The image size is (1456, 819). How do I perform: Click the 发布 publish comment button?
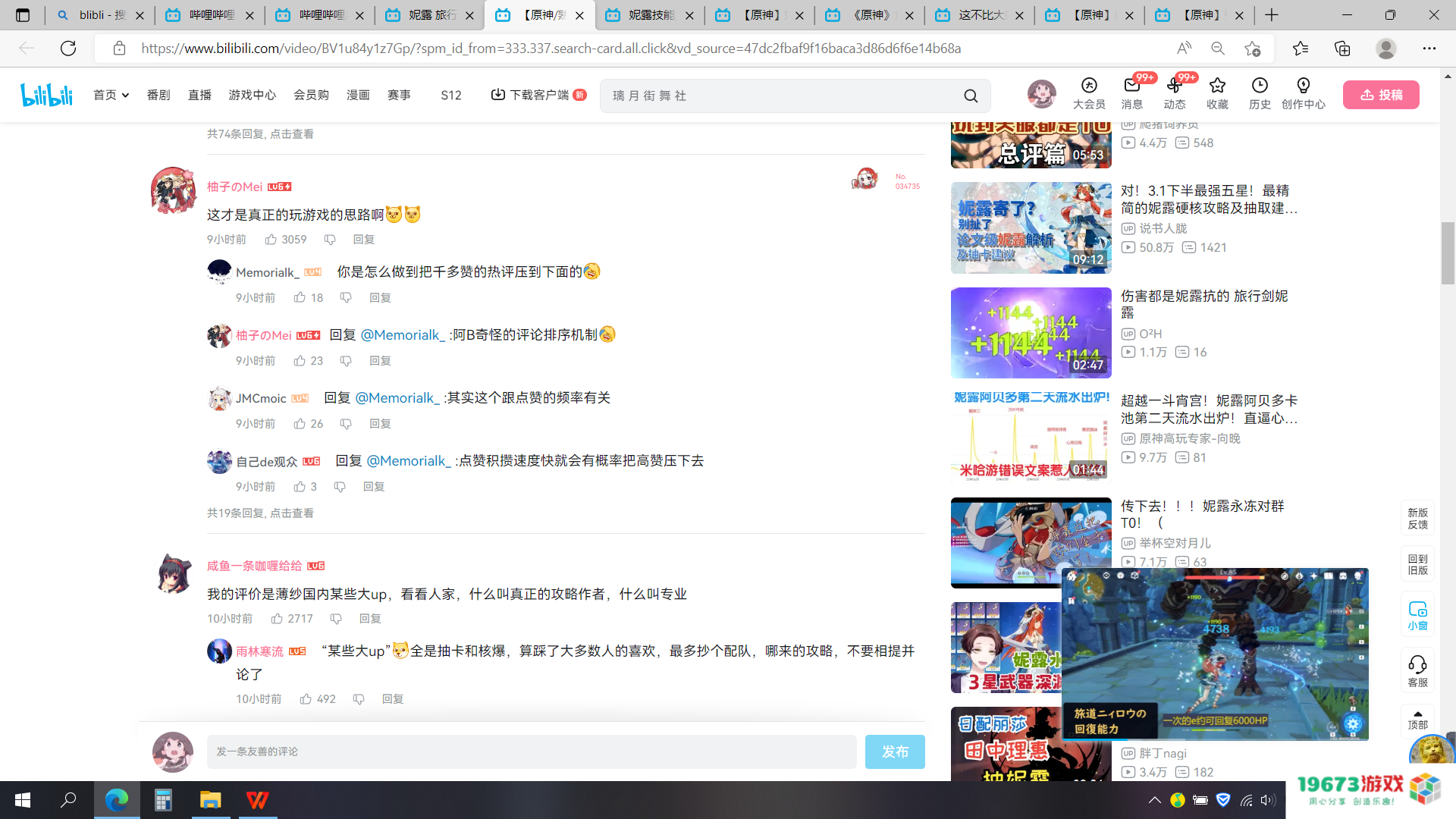pyautogui.click(x=895, y=752)
